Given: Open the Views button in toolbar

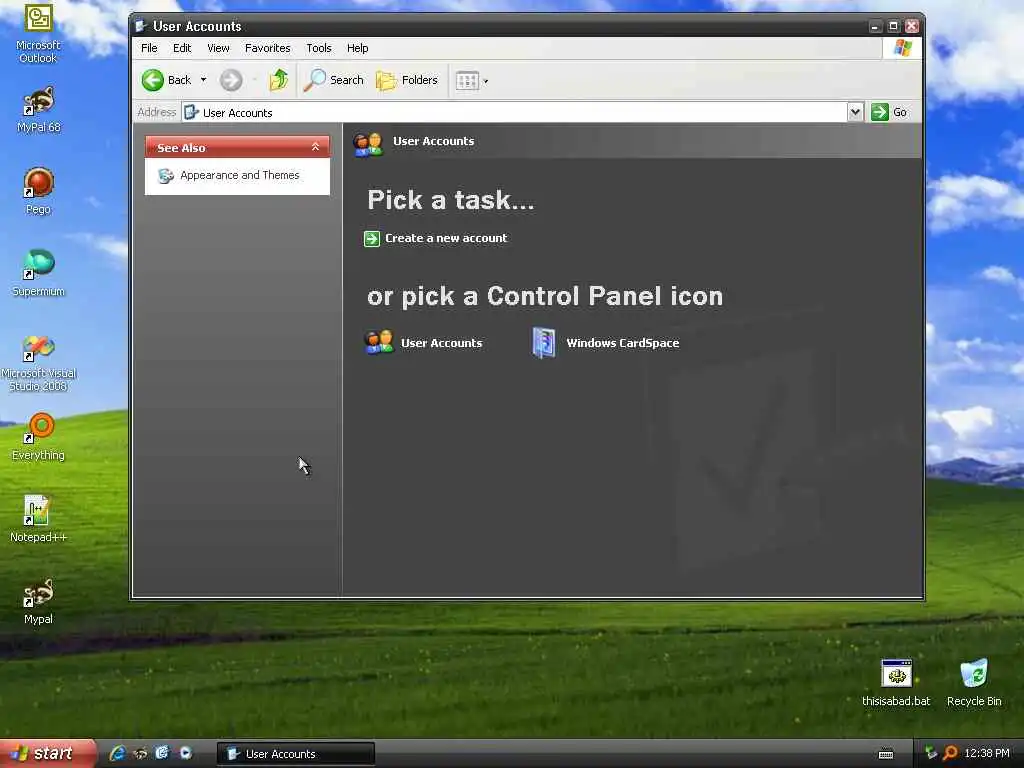Looking at the screenshot, I should click(467, 81).
